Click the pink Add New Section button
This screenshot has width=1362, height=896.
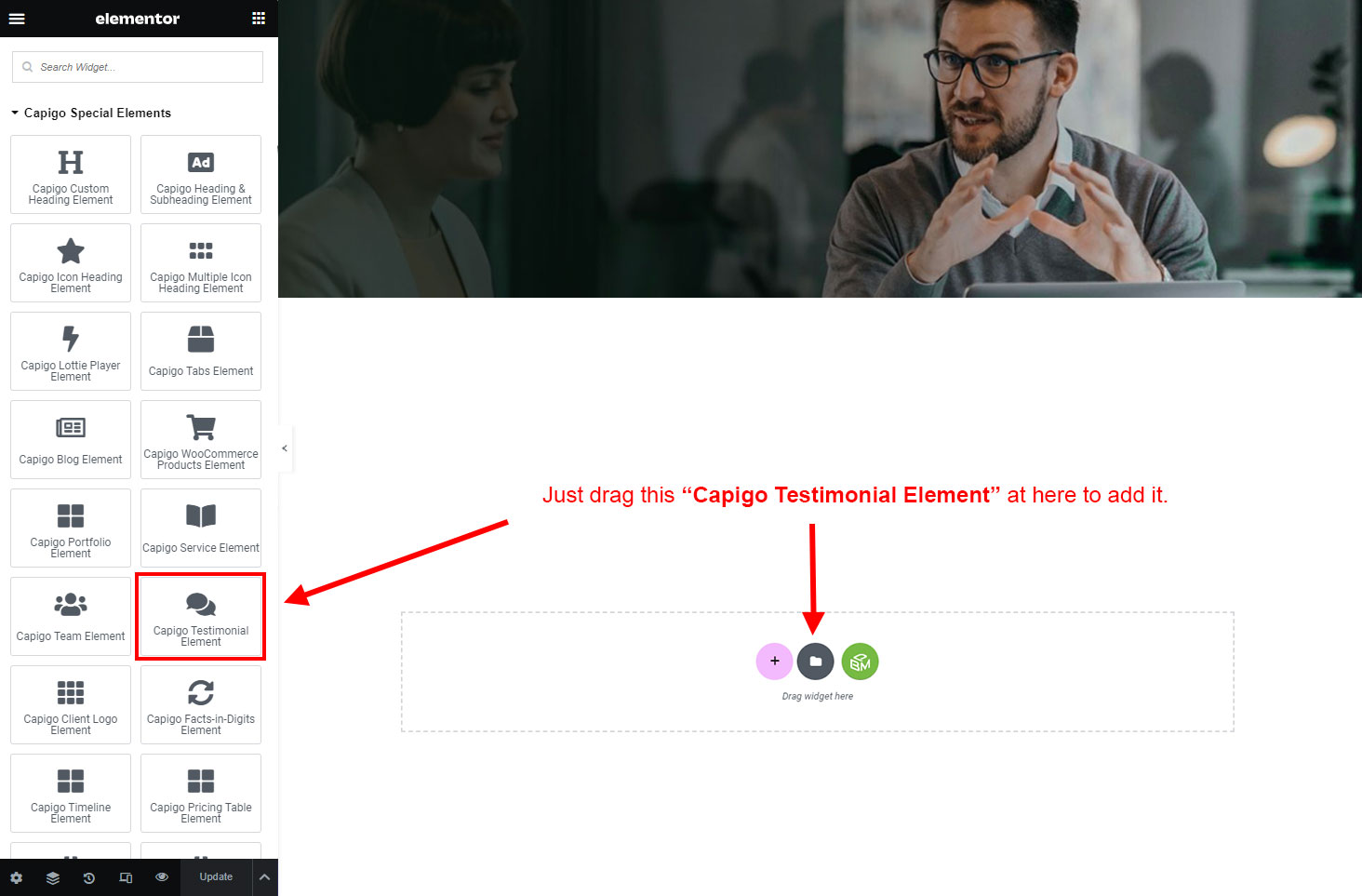(774, 662)
